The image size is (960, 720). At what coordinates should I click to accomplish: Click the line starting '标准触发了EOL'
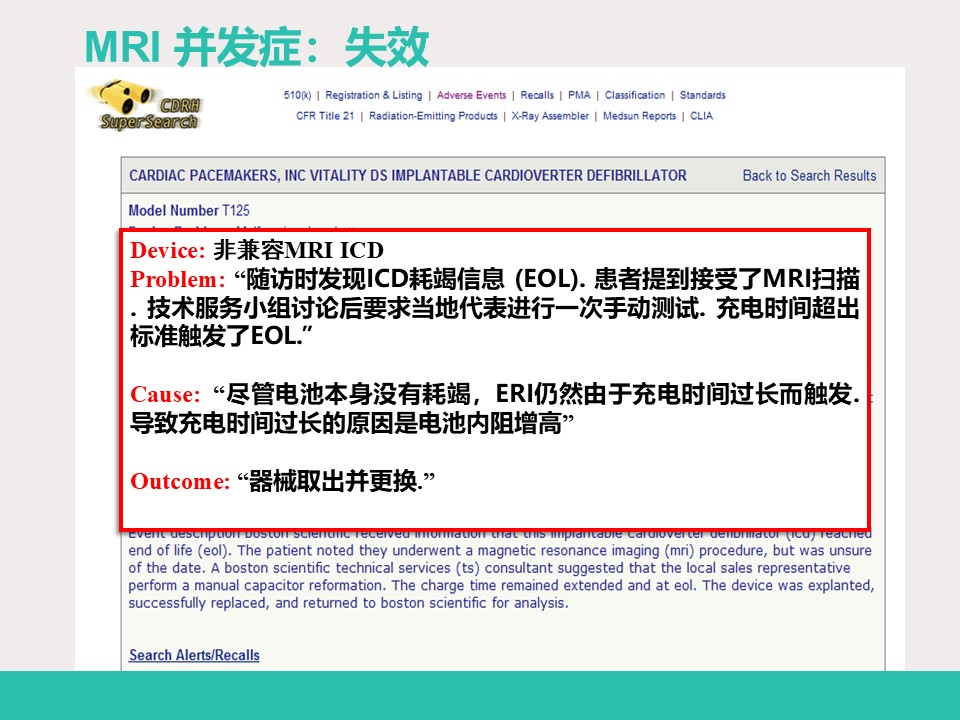[x=222, y=336]
